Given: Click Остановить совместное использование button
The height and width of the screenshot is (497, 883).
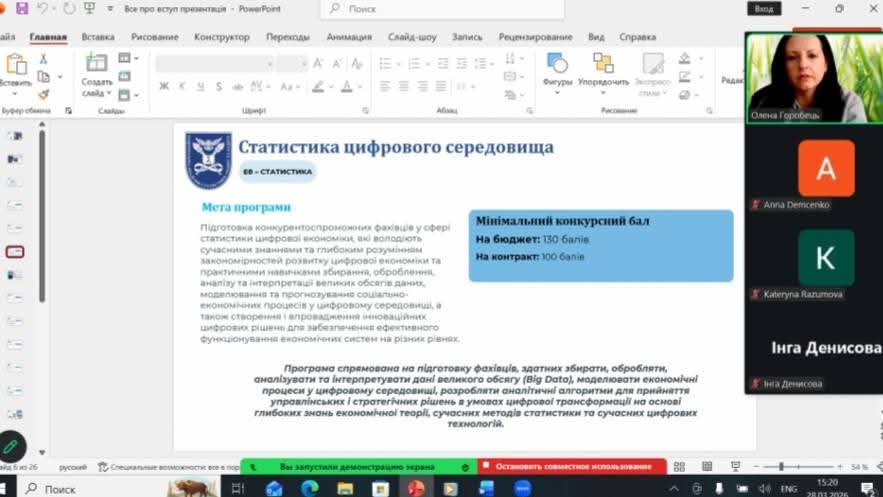Looking at the screenshot, I should [572, 467].
